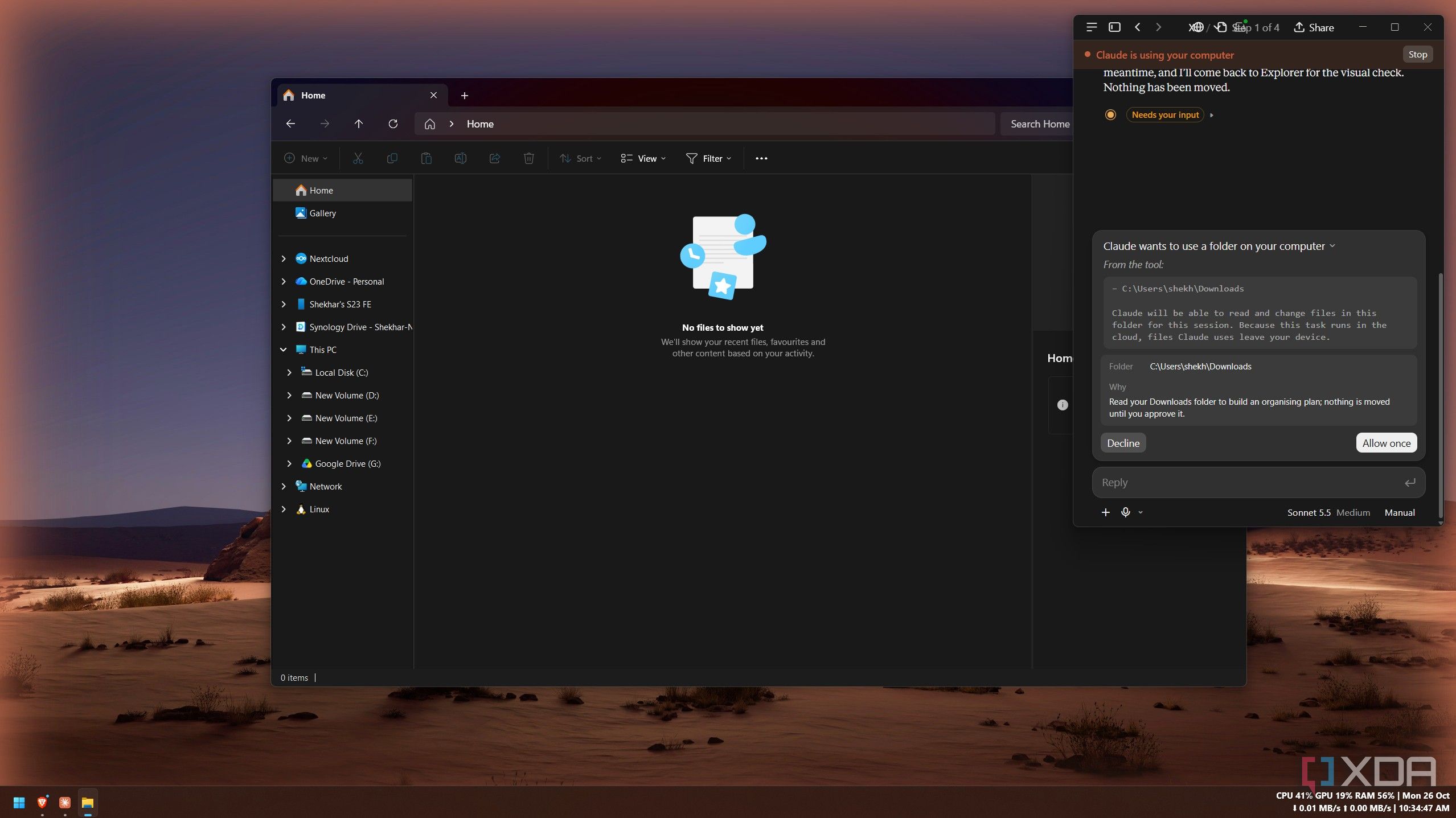This screenshot has width=1456, height=818.
Task: Collapse the This PC tree node
Action: pyautogui.click(x=284, y=350)
